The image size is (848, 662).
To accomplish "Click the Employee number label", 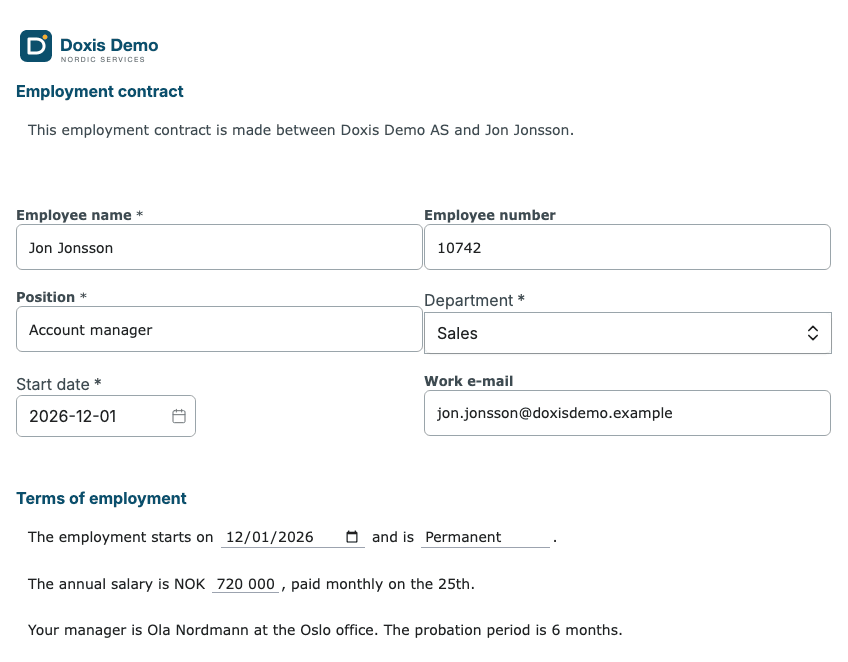I will (489, 215).
